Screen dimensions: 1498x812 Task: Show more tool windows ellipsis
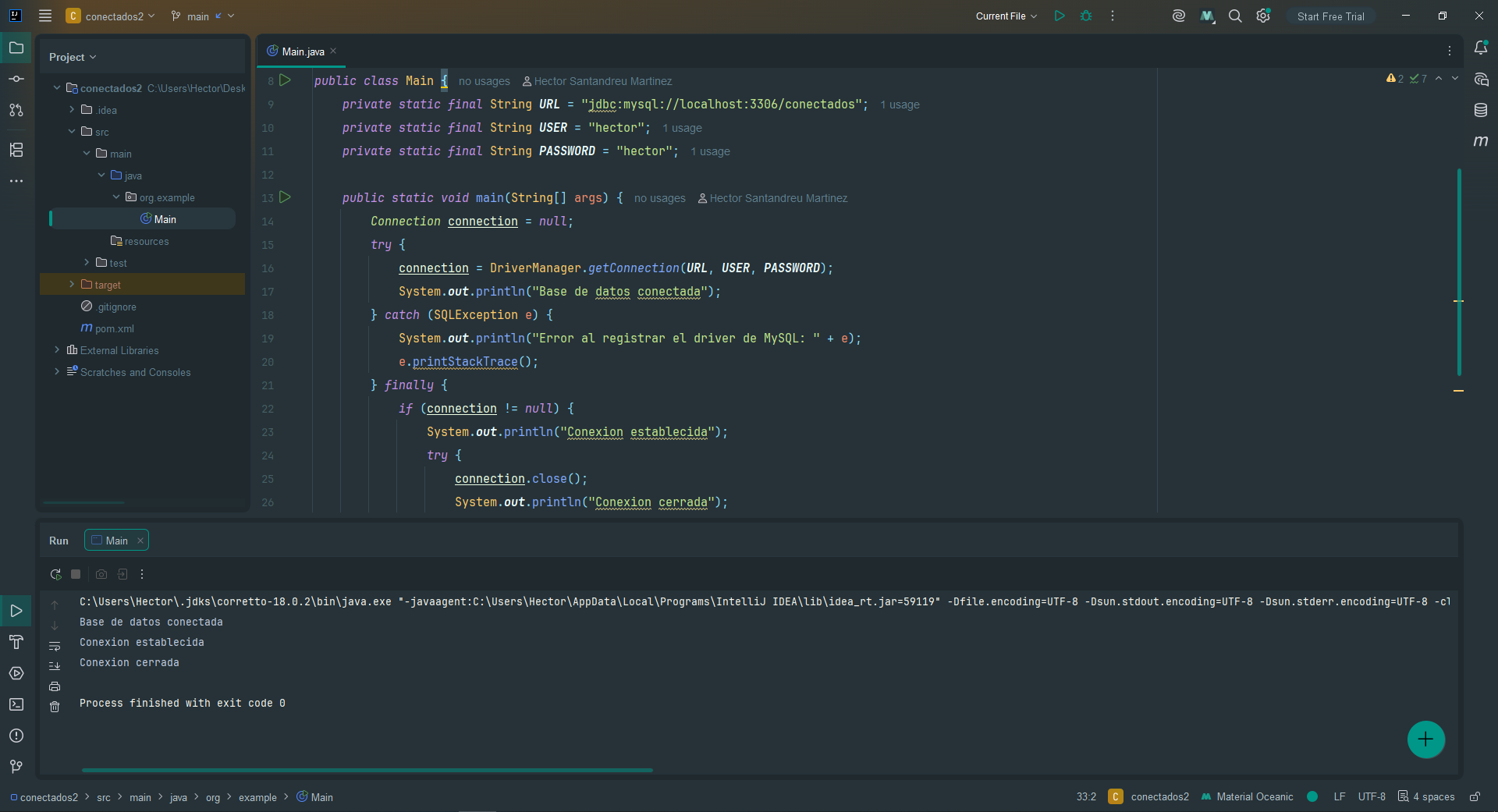16,181
